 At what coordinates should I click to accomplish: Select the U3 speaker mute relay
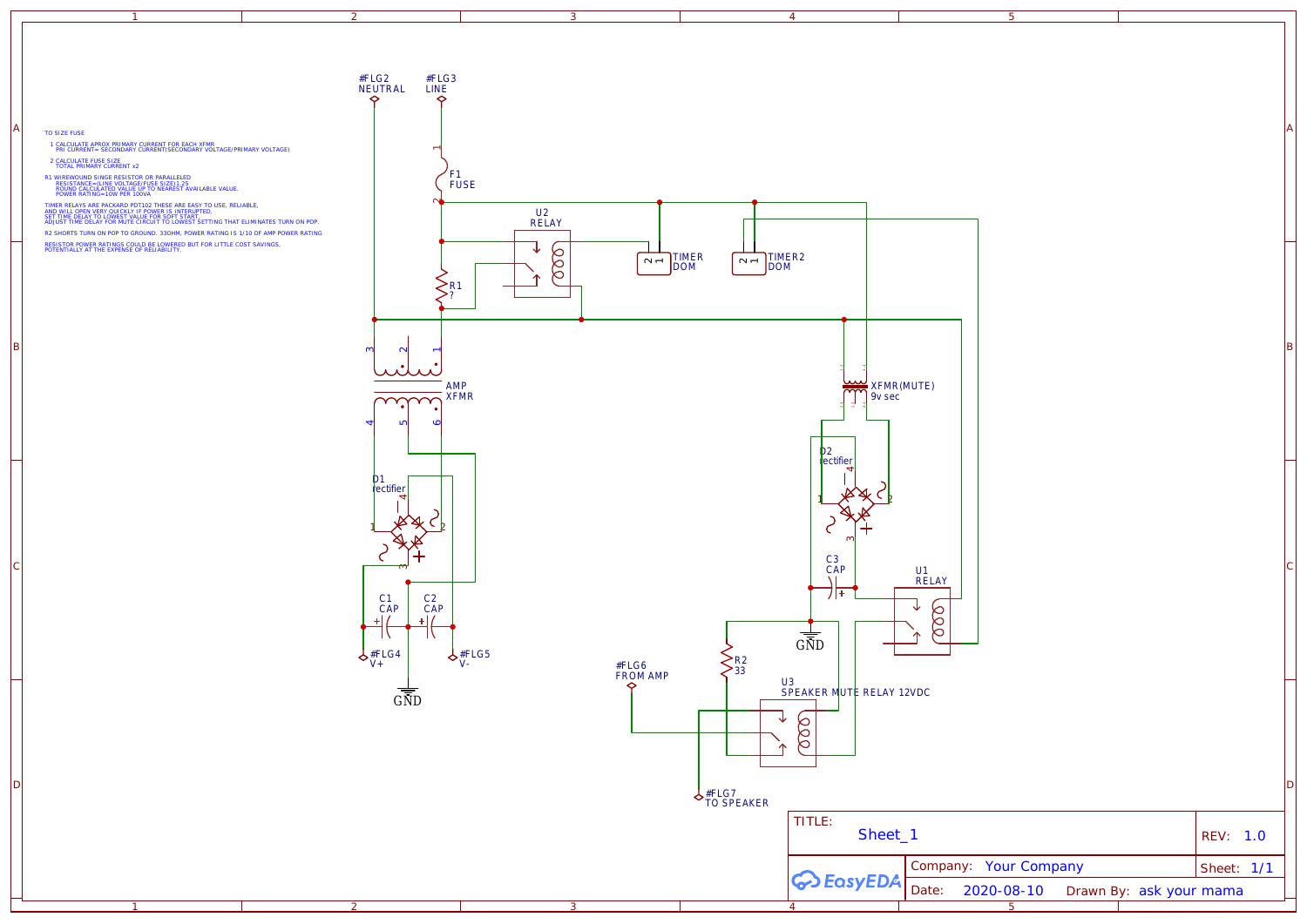(788, 732)
